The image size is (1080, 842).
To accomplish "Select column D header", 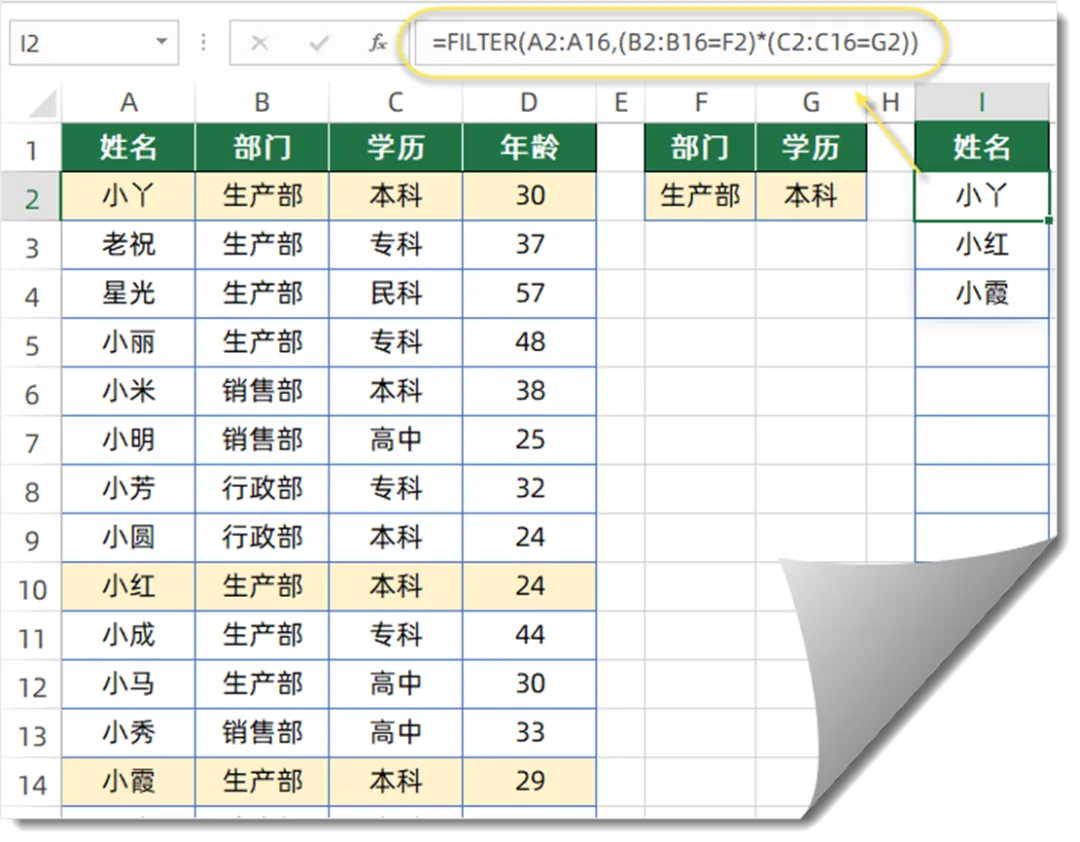I will coord(529,103).
